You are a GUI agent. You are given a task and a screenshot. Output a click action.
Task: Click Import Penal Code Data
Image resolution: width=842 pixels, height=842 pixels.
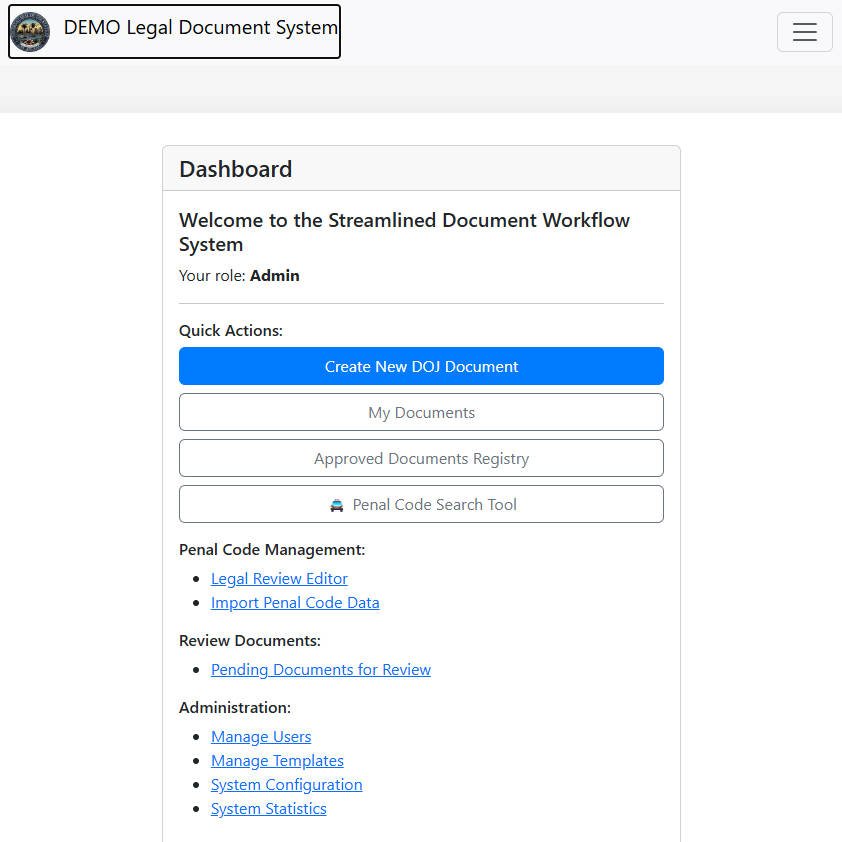[x=295, y=602]
